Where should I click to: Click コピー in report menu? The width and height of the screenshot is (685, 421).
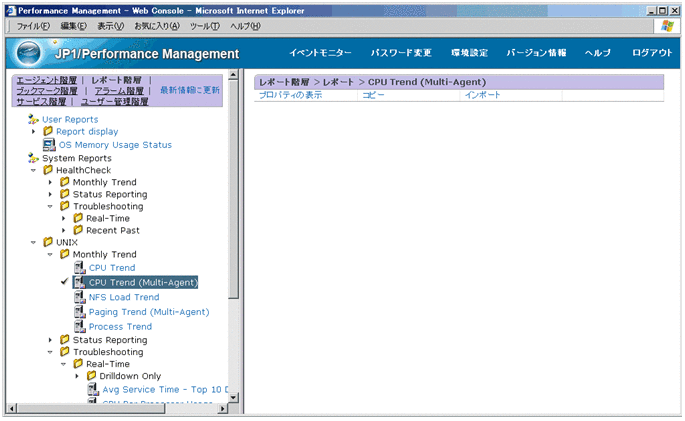pos(373,95)
